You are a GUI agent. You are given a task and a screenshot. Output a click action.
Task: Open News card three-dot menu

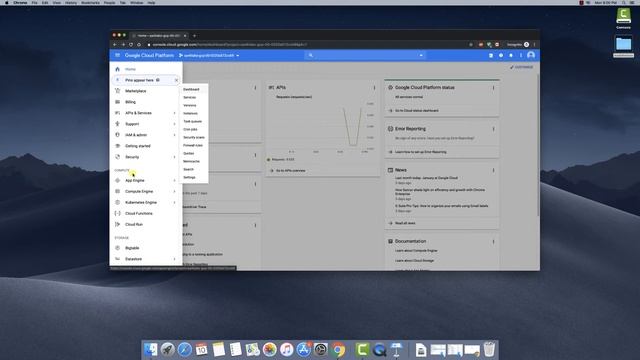pyautogui.click(x=493, y=170)
